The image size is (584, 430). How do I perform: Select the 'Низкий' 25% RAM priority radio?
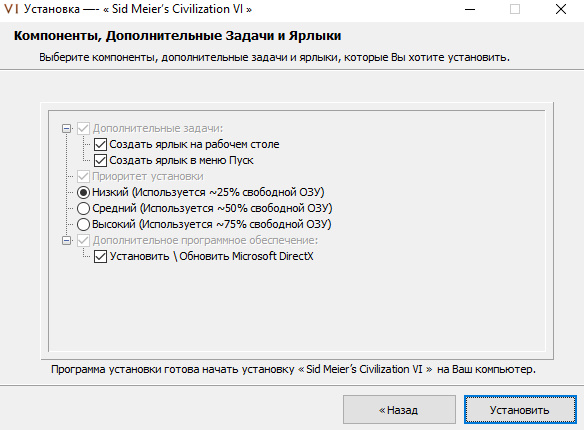coord(83,192)
